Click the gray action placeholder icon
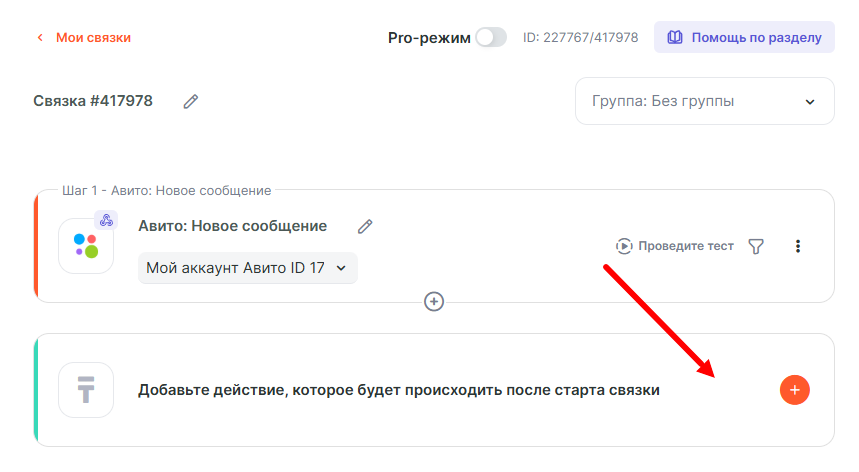Screen dimensions: 859x472 pyautogui.click(x=86, y=390)
